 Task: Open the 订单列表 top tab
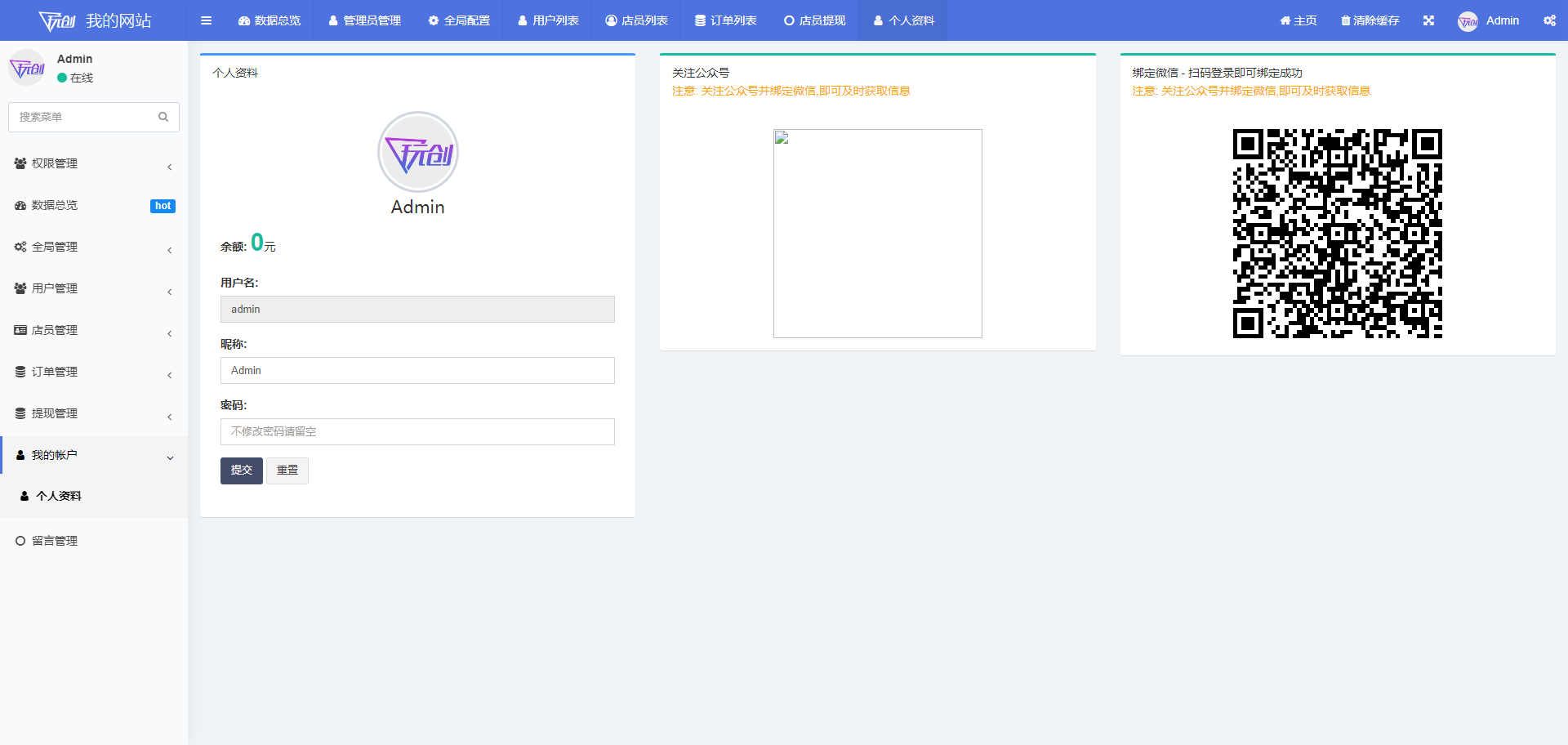click(726, 20)
